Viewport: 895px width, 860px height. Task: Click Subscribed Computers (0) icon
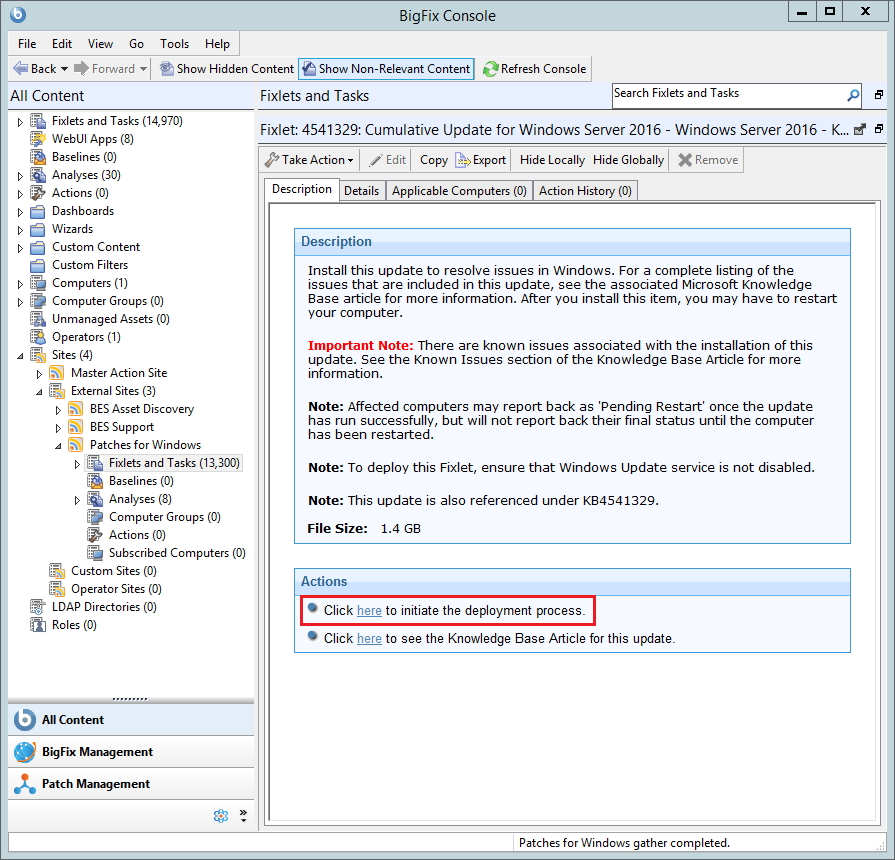(95, 553)
